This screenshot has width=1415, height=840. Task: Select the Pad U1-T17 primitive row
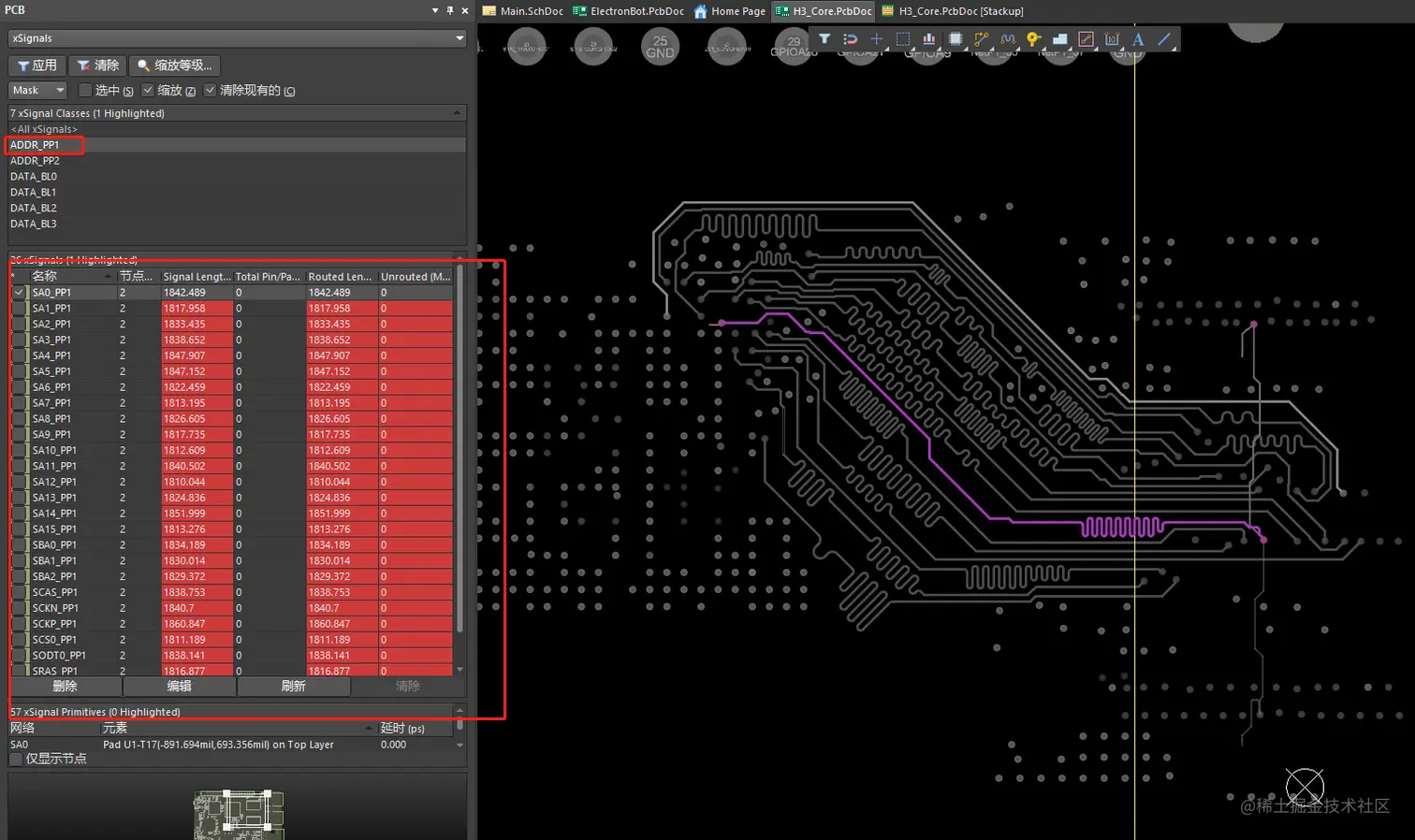pos(231,745)
